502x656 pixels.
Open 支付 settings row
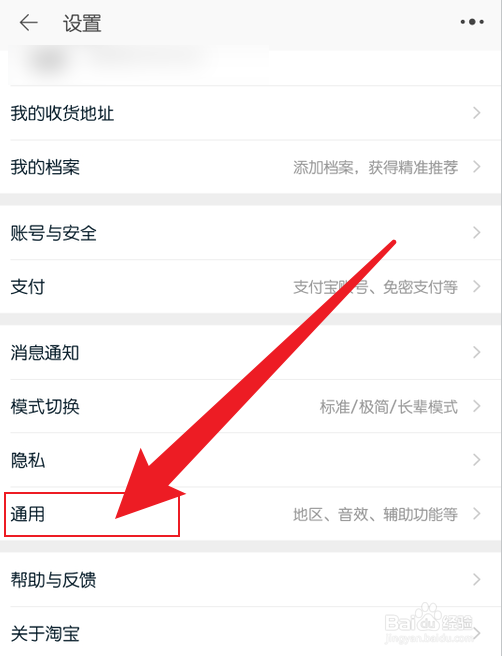click(251, 287)
